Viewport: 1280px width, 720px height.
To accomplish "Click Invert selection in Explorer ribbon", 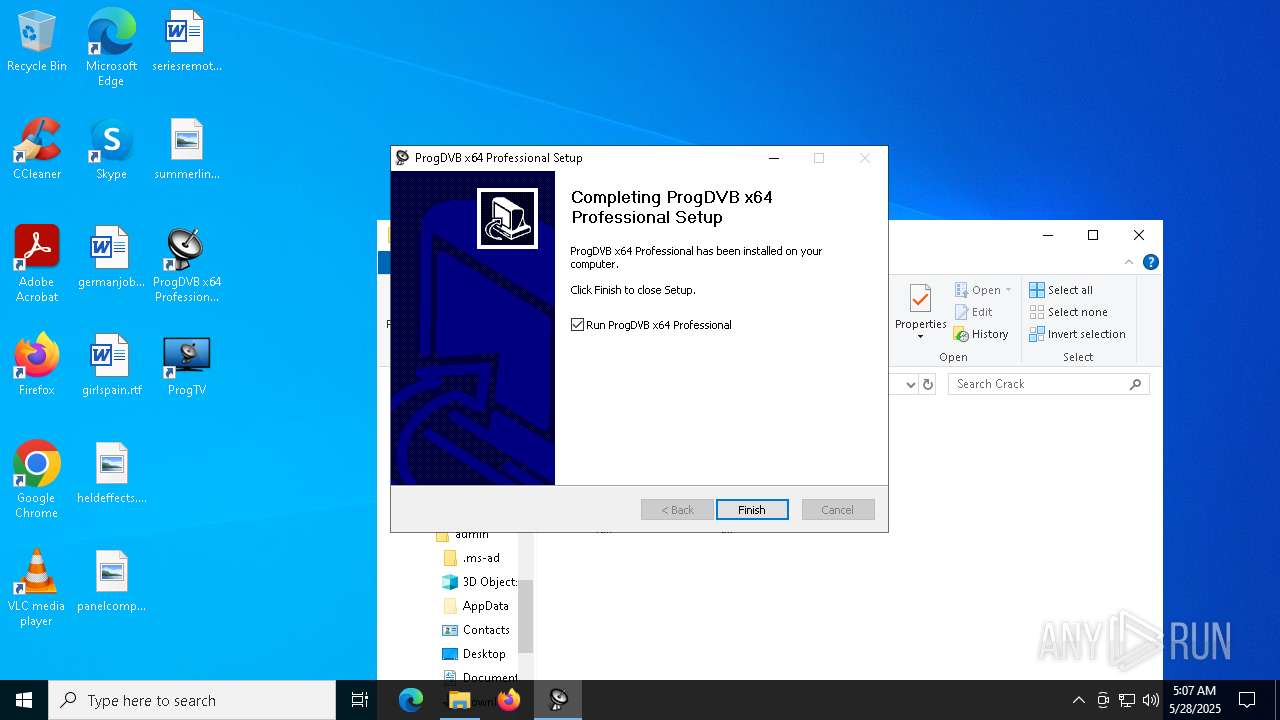I will 1077,334.
